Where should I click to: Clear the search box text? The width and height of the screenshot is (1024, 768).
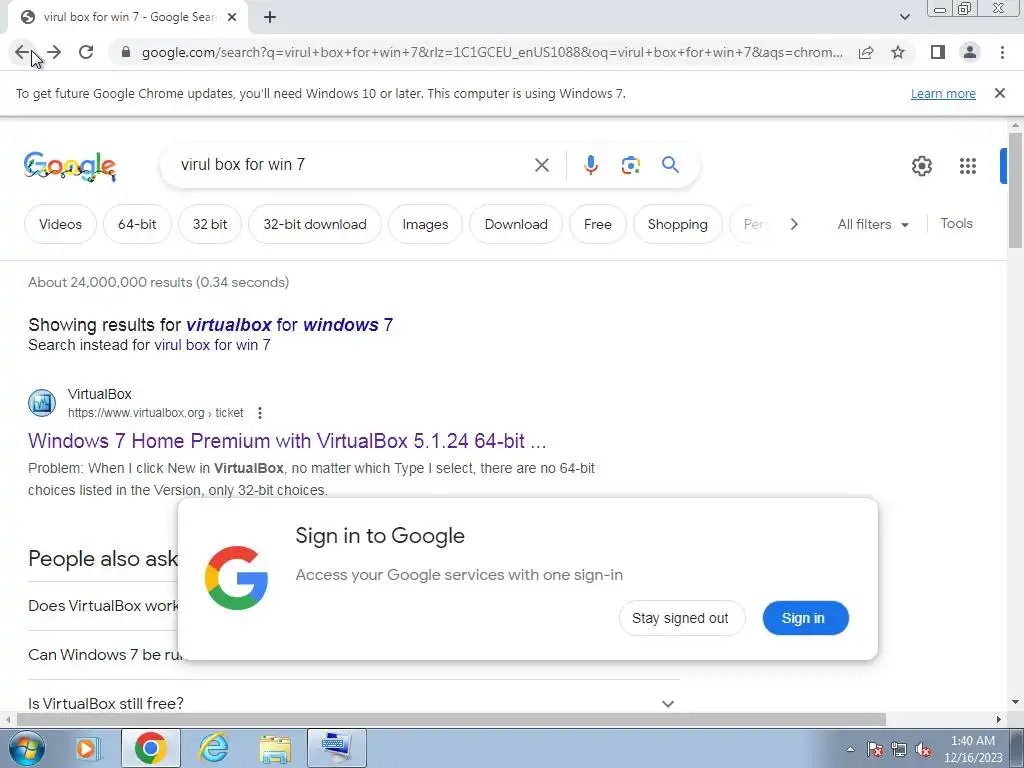coord(541,165)
